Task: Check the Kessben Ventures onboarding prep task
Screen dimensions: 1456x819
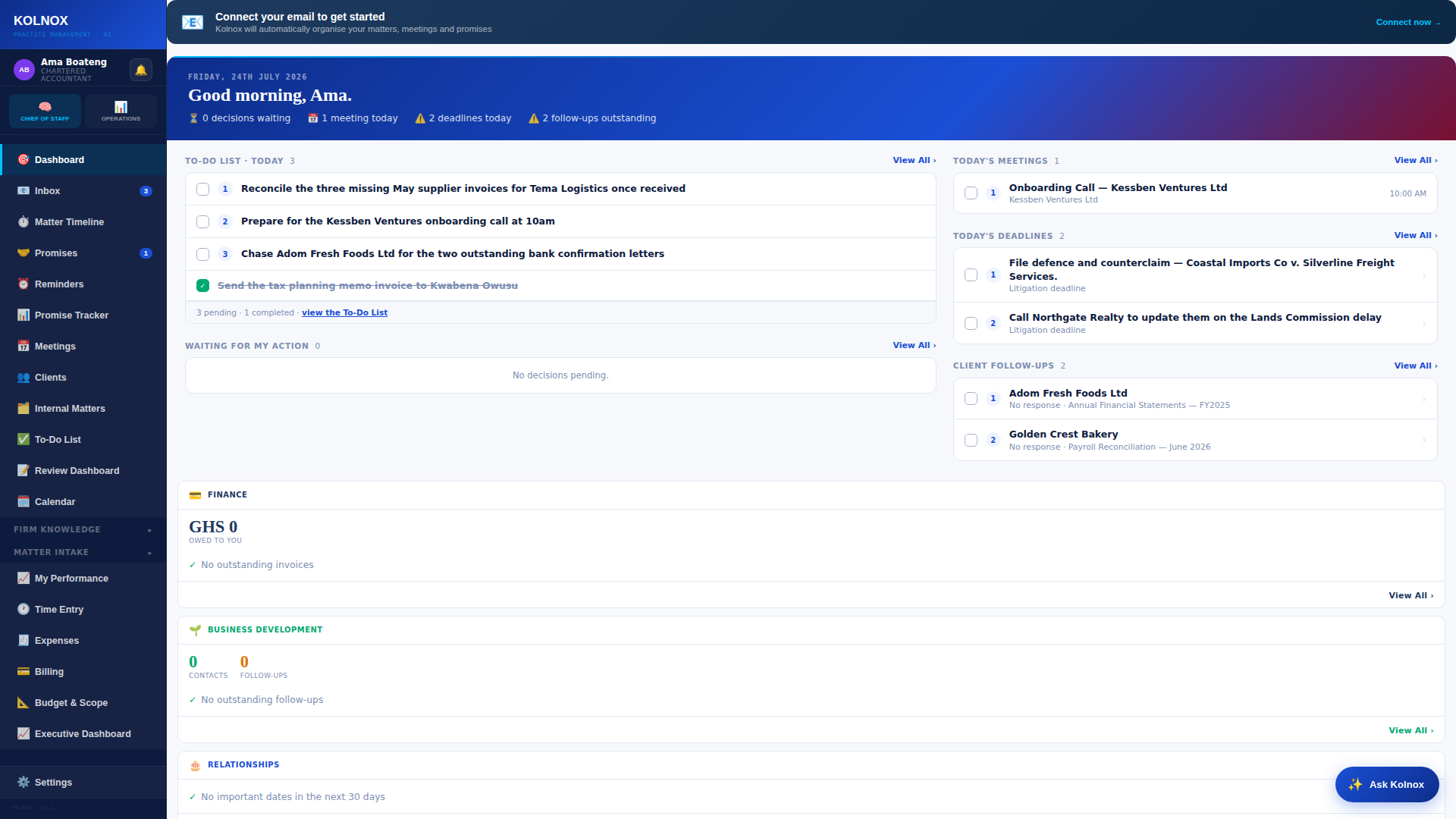Action: coord(202,221)
